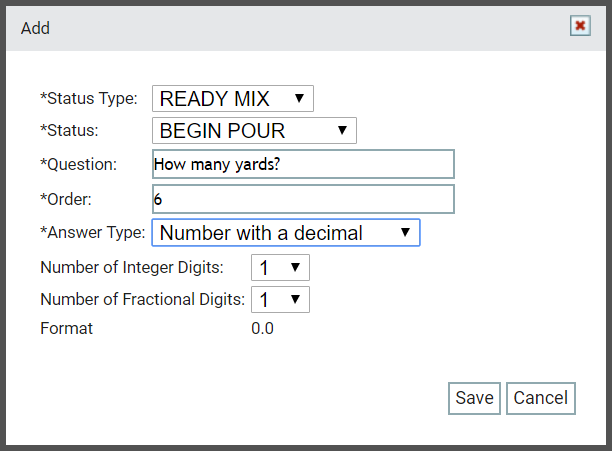Click the 0.0 format preview value

[x=262, y=328]
